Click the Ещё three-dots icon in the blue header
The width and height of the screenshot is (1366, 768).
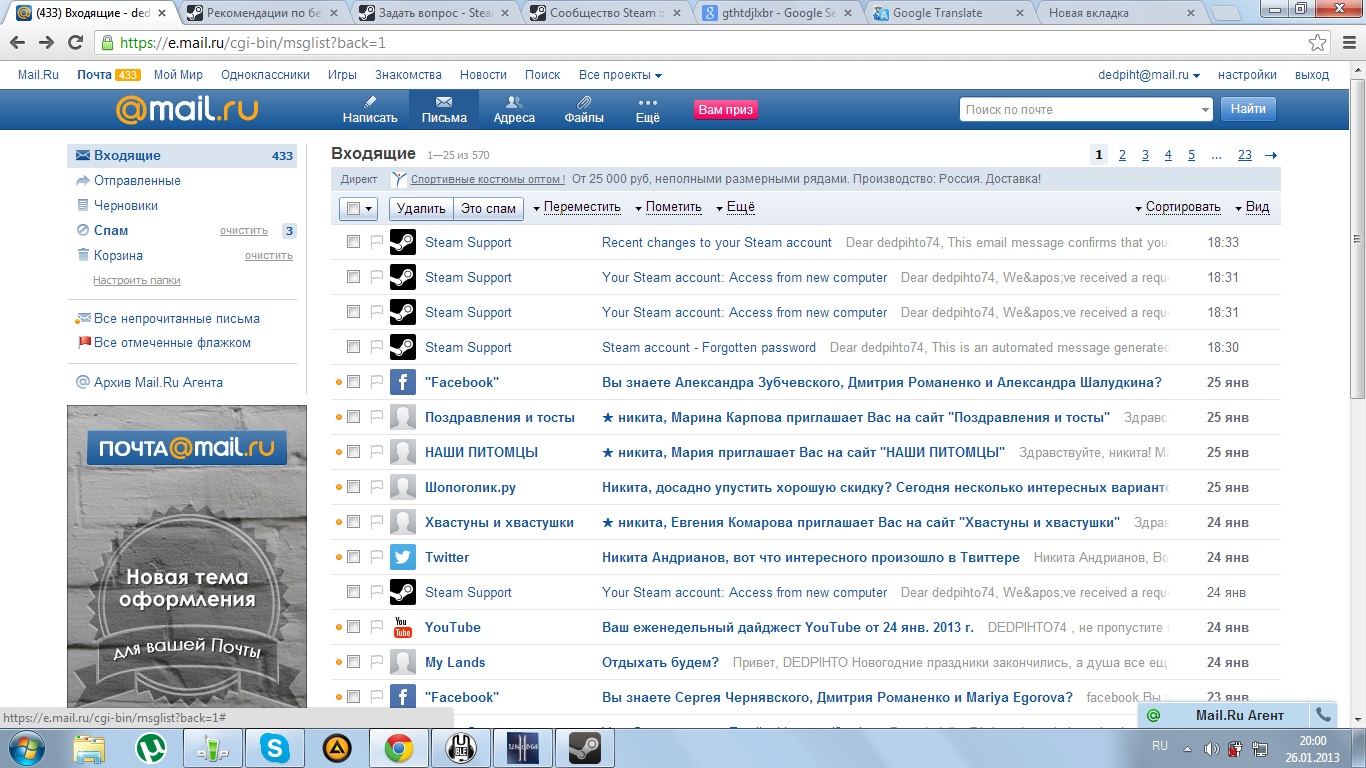point(648,102)
